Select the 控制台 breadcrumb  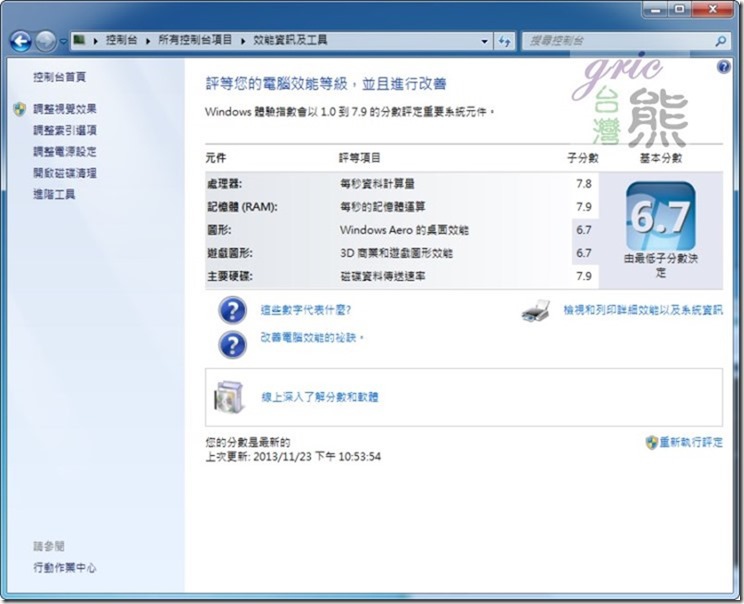(x=121, y=40)
